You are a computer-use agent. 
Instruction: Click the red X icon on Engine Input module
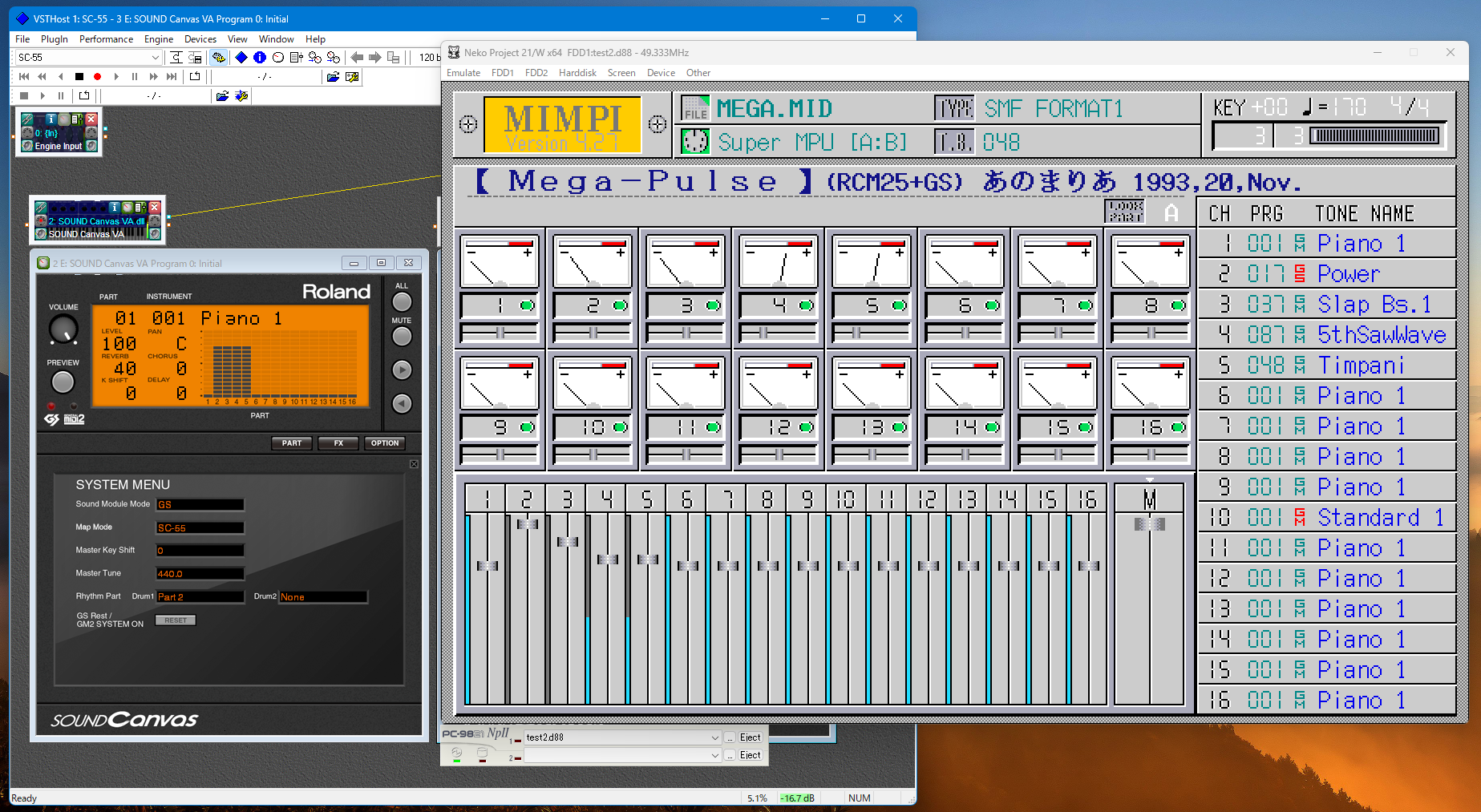pyautogui.click(x=91, y=119)
